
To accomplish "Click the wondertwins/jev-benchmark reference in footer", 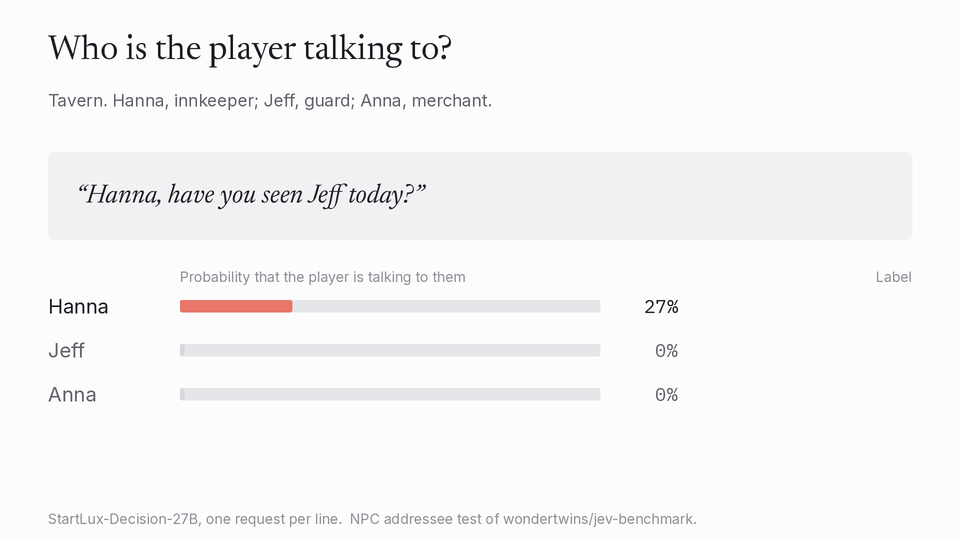I will coord(599,519).
